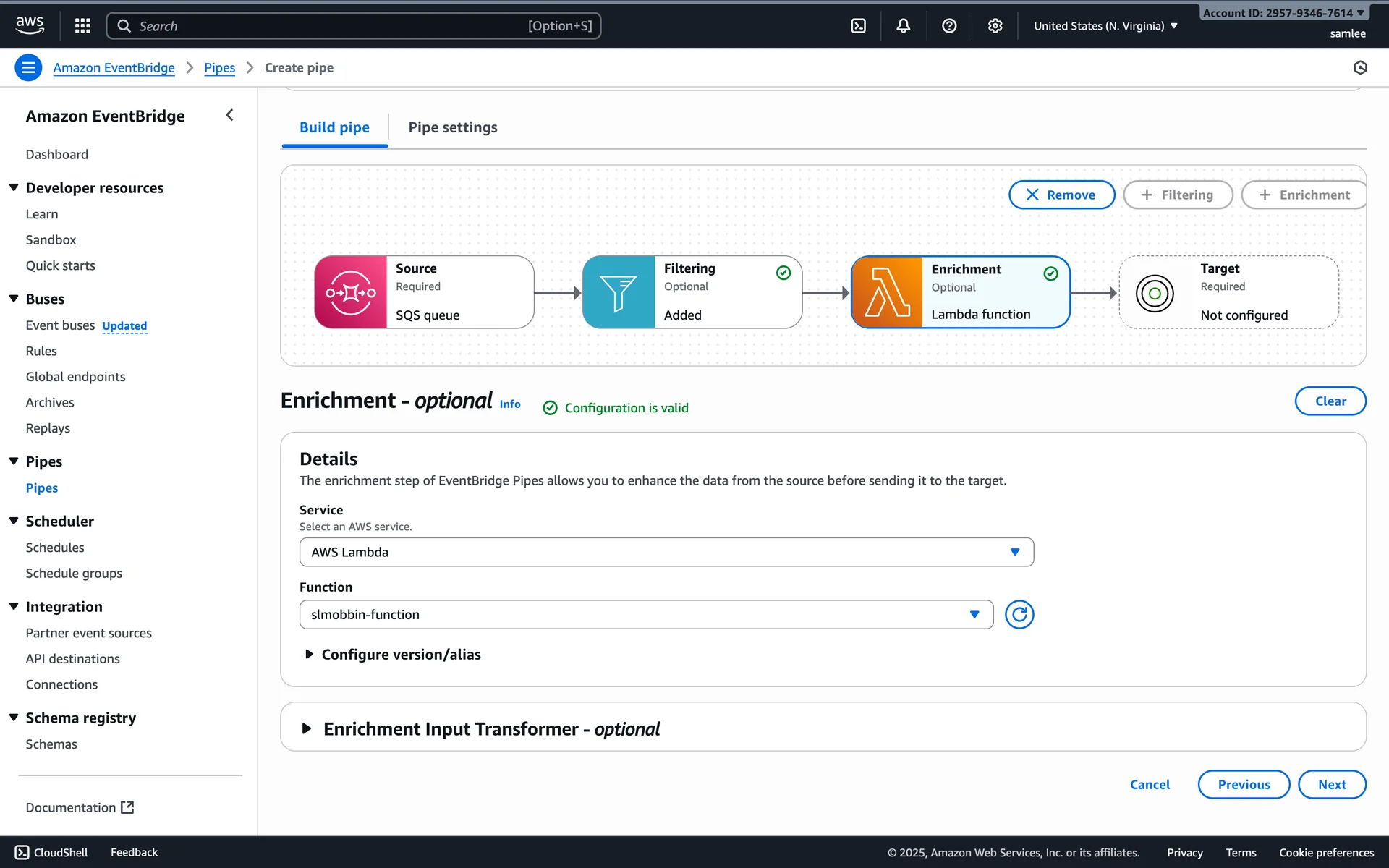
Task: Collapse the Amazon EventBridge sidebar
Action: point(229,115)
